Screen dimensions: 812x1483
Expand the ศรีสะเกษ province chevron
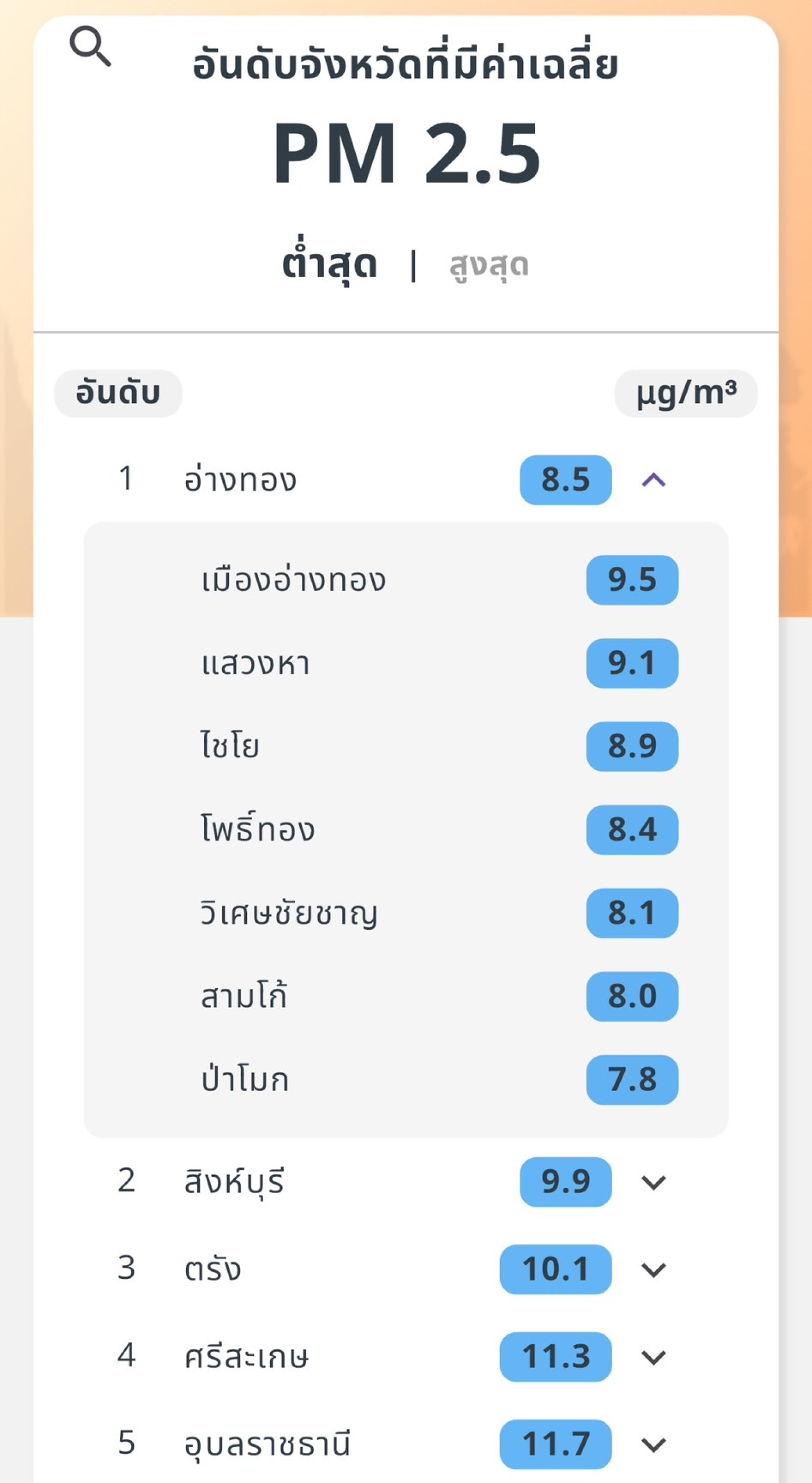(653, 1357)
